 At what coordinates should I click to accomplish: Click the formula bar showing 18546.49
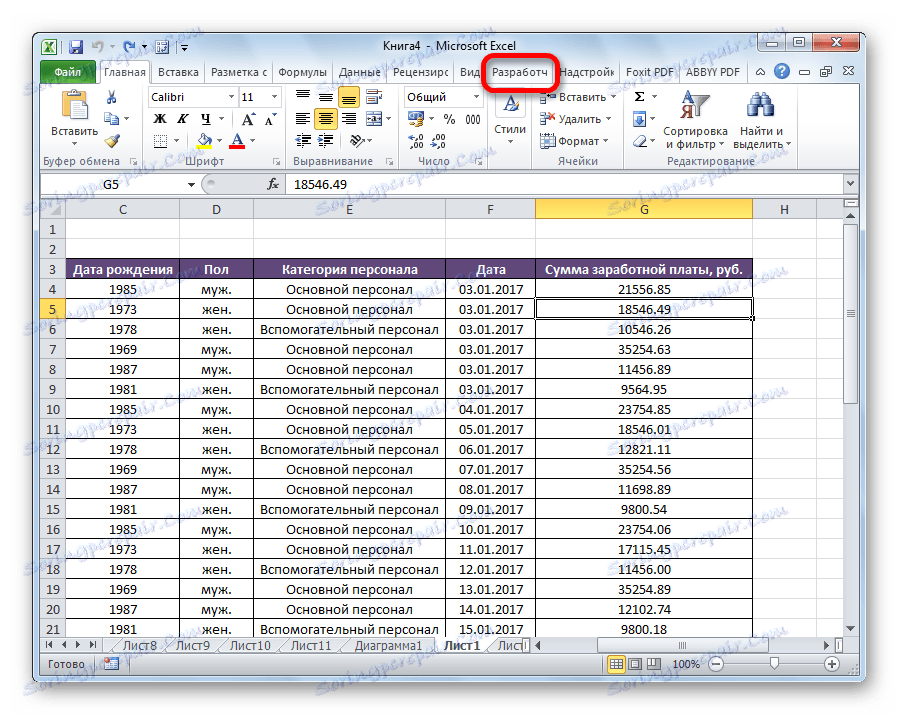coord(564,185)
